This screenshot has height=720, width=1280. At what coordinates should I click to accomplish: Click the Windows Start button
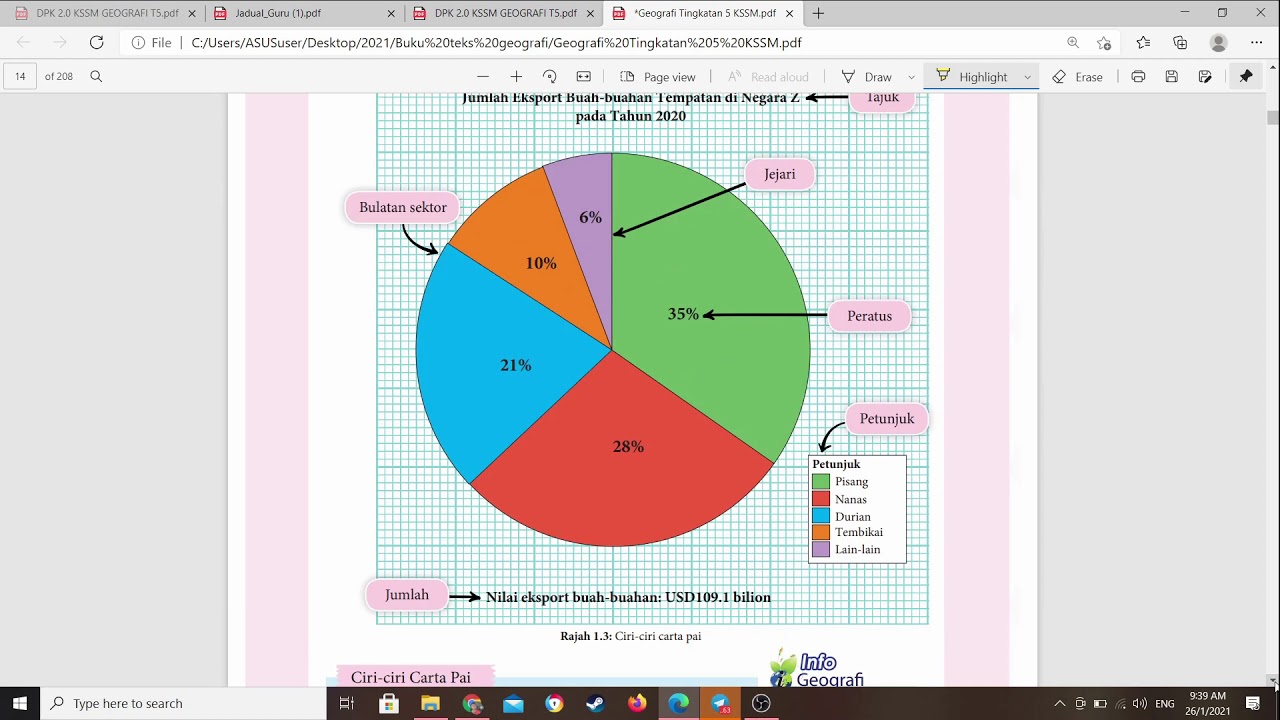tap(20, 703)
